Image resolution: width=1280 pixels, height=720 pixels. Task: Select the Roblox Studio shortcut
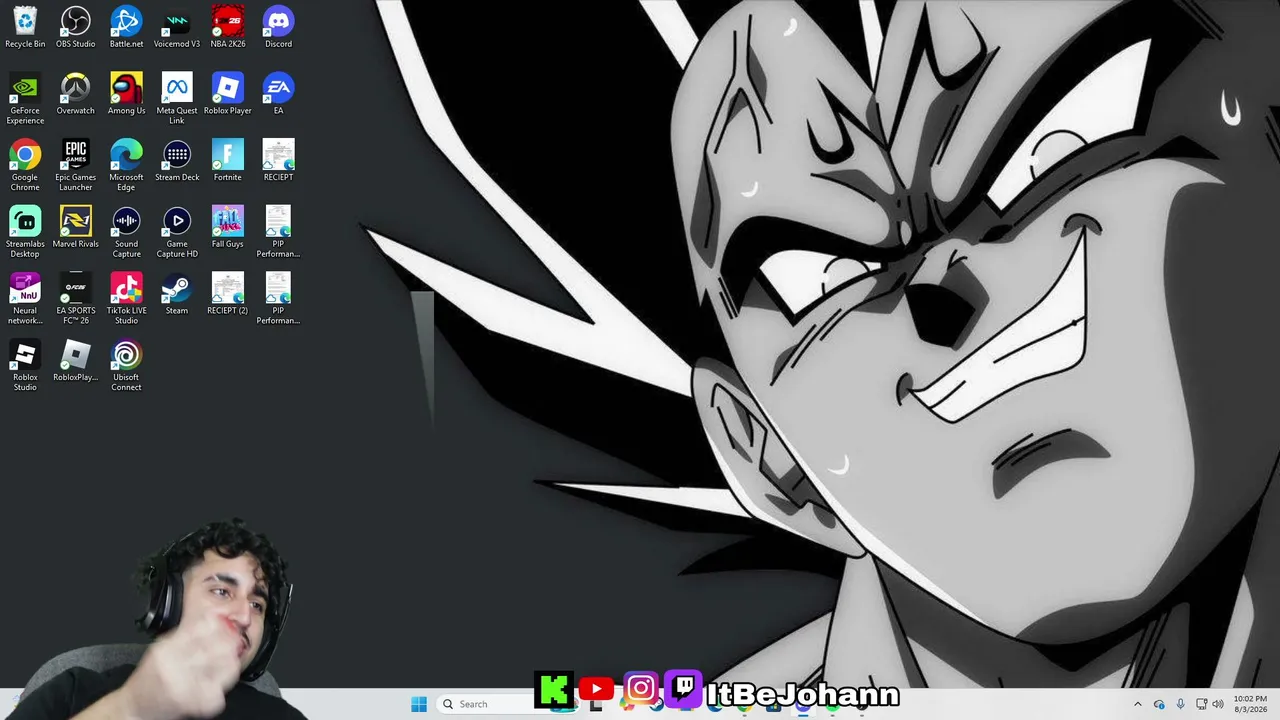click(25, 365)
